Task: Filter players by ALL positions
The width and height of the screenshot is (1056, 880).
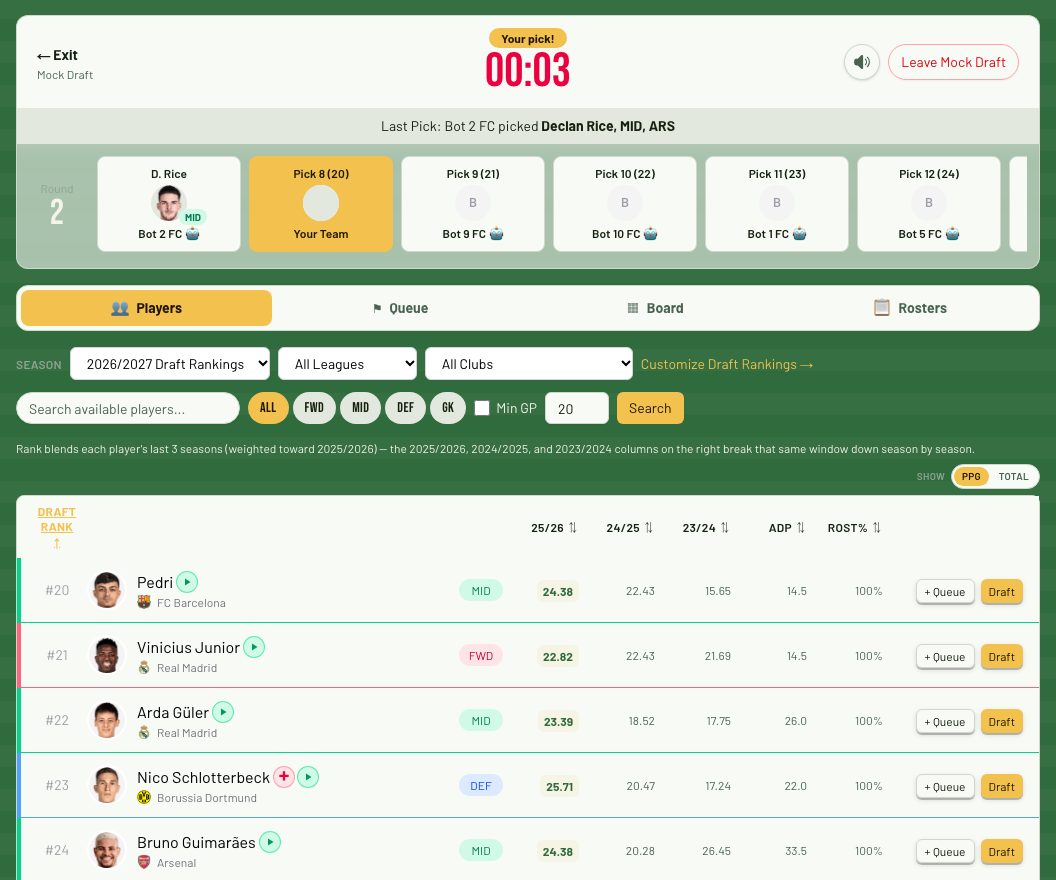Action: pos(268,408)
